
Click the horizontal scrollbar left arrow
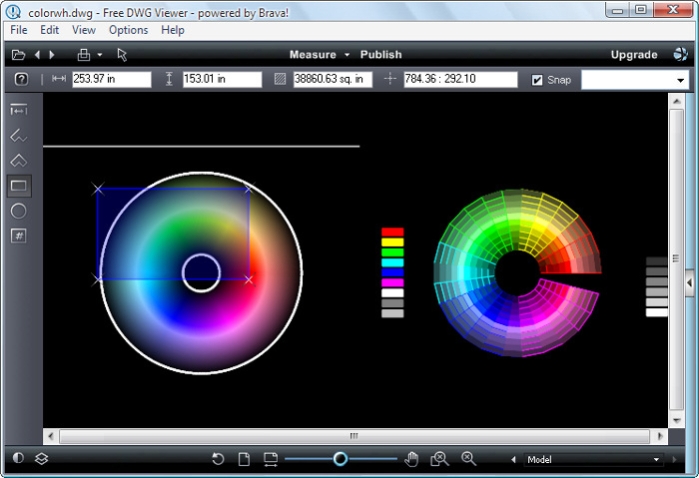pos(50,436)
